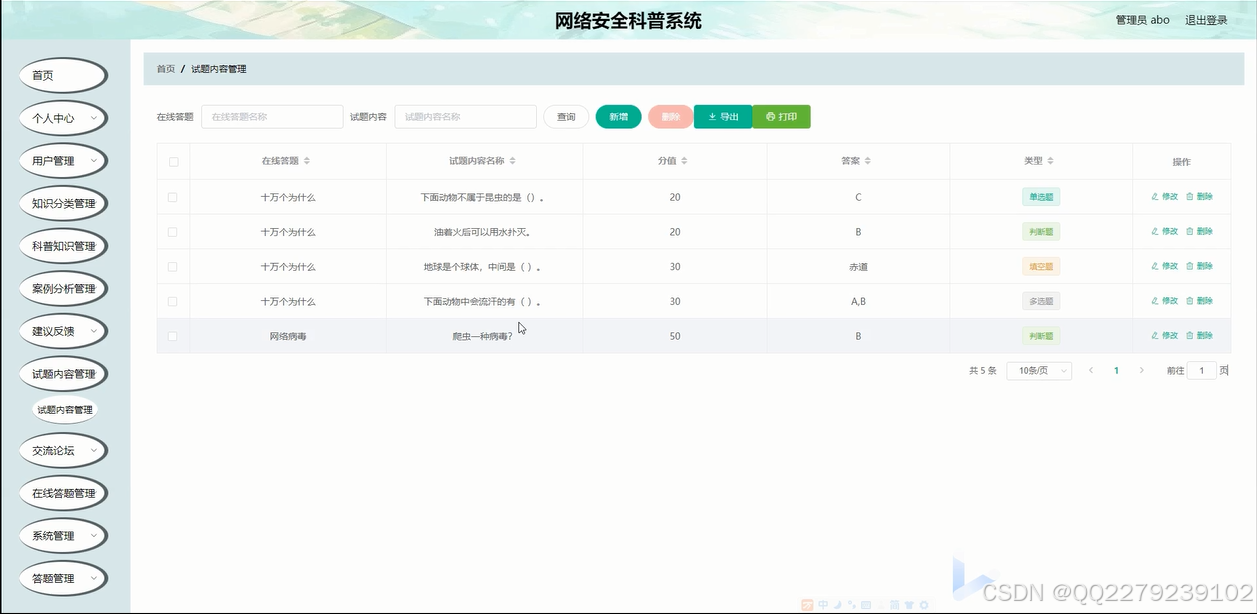The image size is (1257, 614).
Task: Expand the 个人中心 sidebar menu
Action: point(61,118)
